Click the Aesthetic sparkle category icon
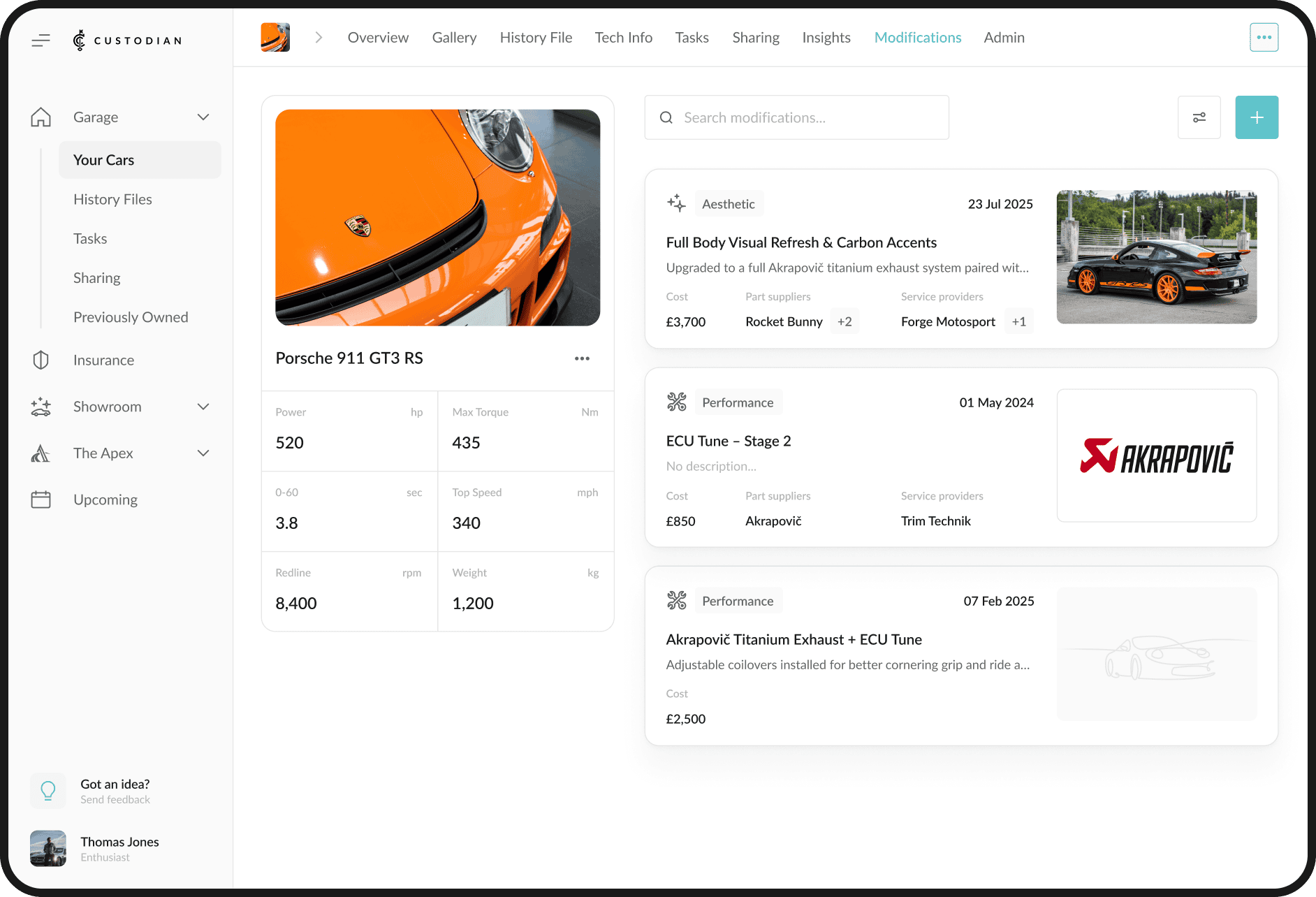This screenshot has width=1316, height=897. coord(676,203)
